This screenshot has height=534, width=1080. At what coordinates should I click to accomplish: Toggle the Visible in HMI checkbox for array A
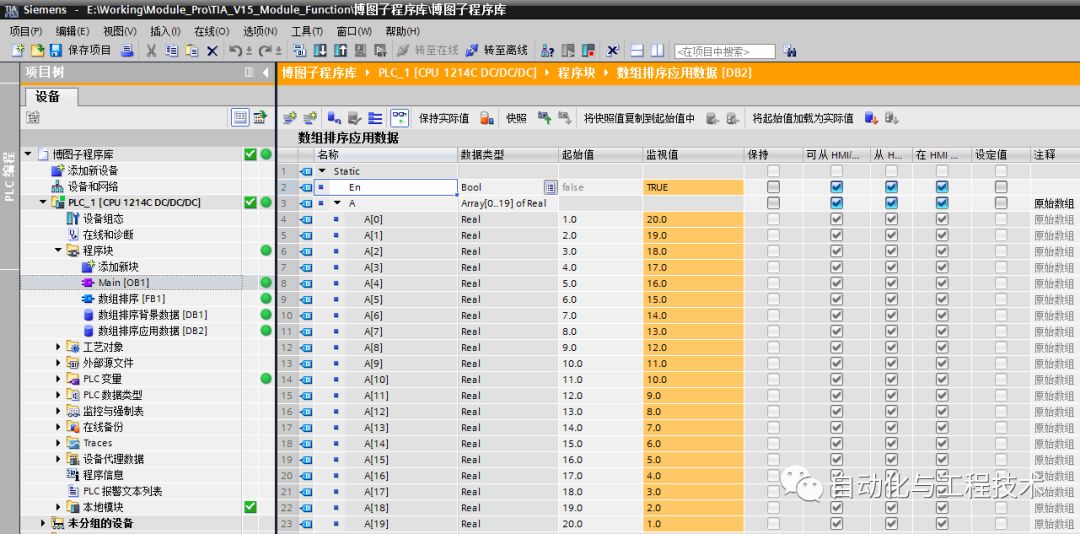(942, 203)
